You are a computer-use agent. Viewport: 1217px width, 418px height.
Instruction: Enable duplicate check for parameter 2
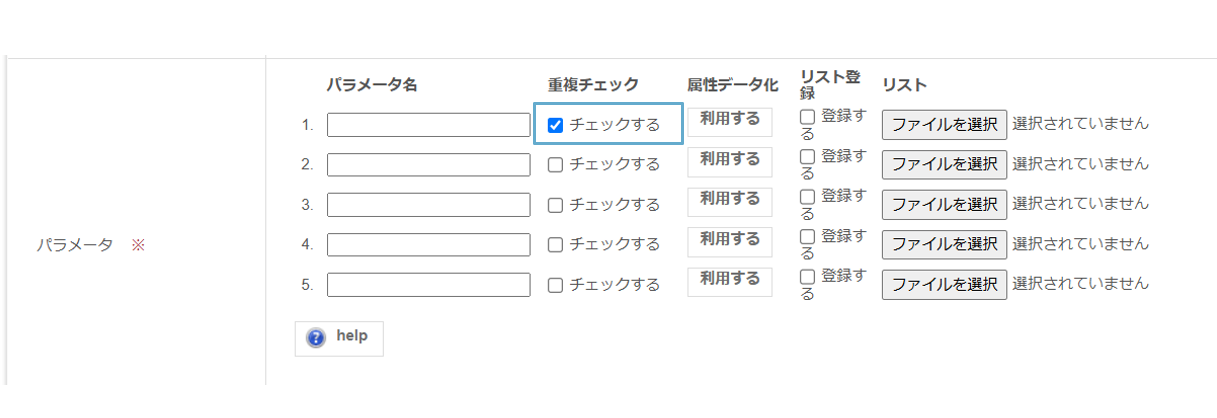point(556,165)
